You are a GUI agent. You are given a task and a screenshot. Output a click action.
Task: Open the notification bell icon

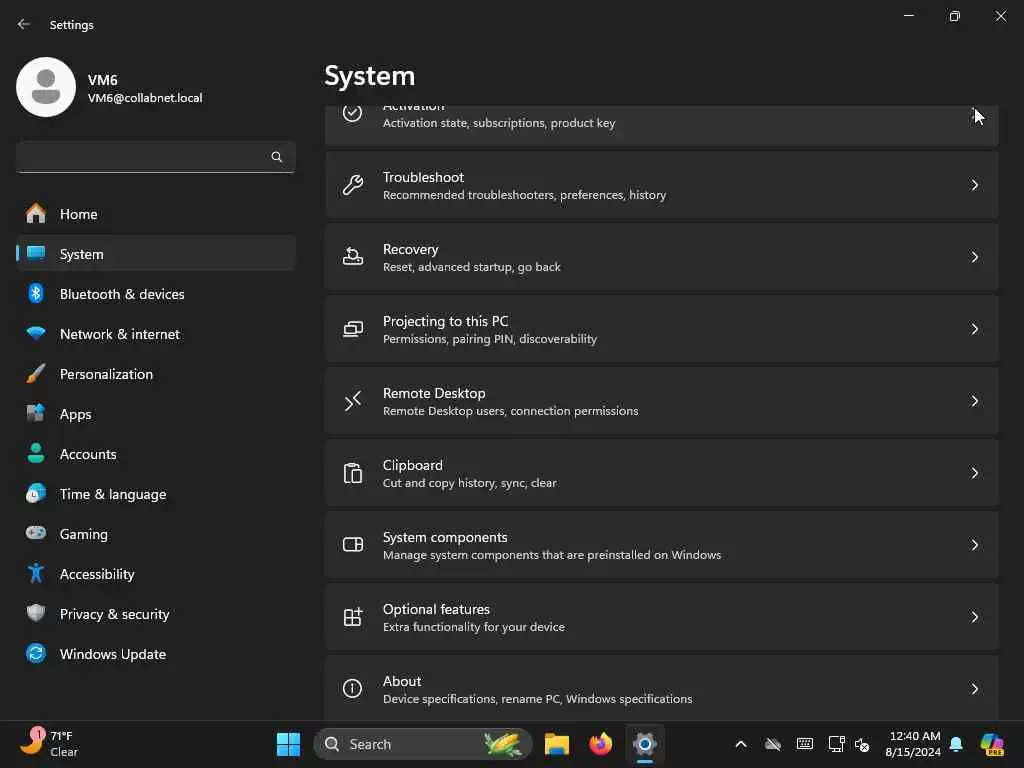coord(956,744)
